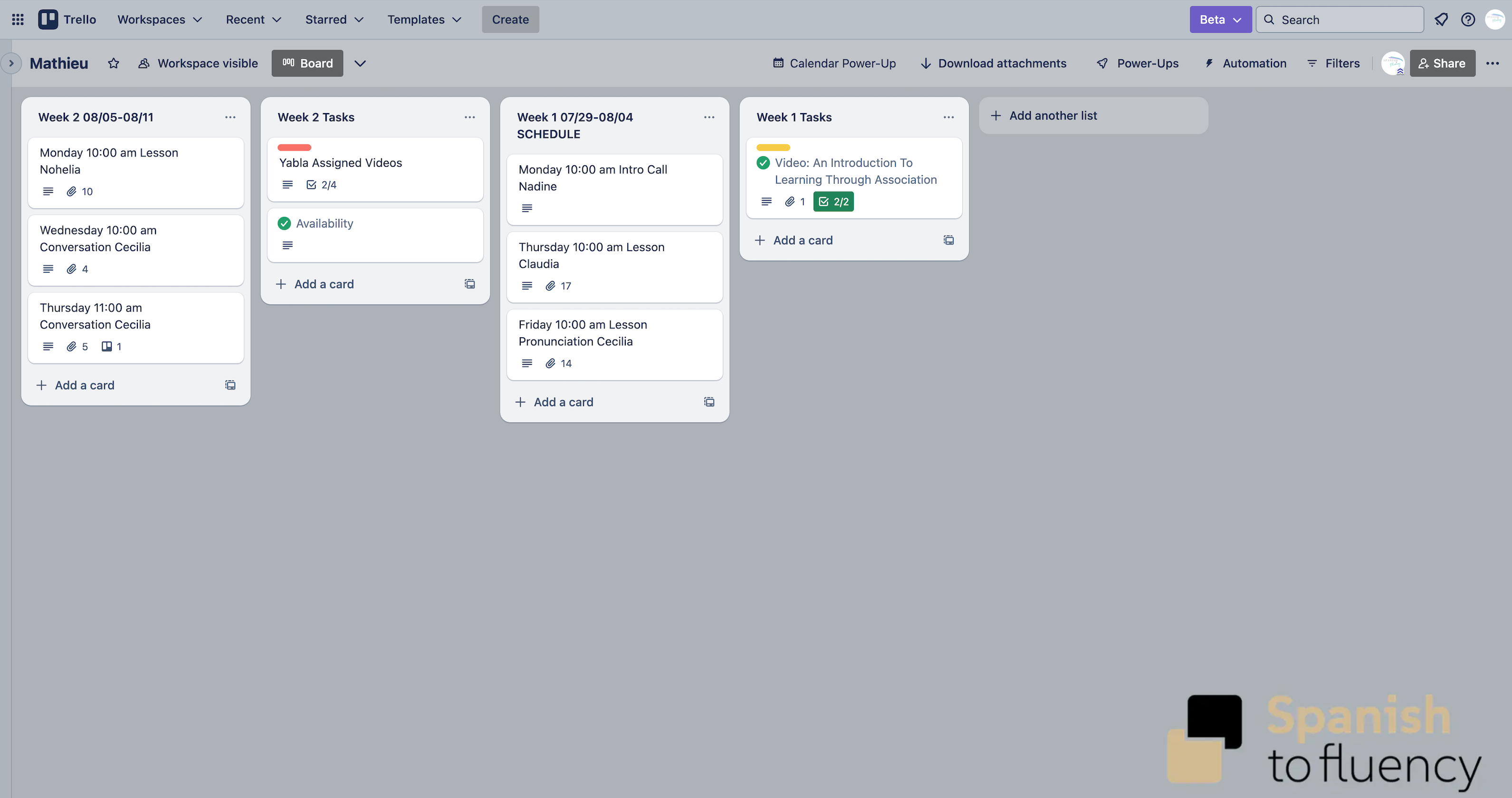Viewport: 1512px width, 798px height.
Task: Open Monday 10:00 am Lesson Nohelia card
Action: coord(135,172)
